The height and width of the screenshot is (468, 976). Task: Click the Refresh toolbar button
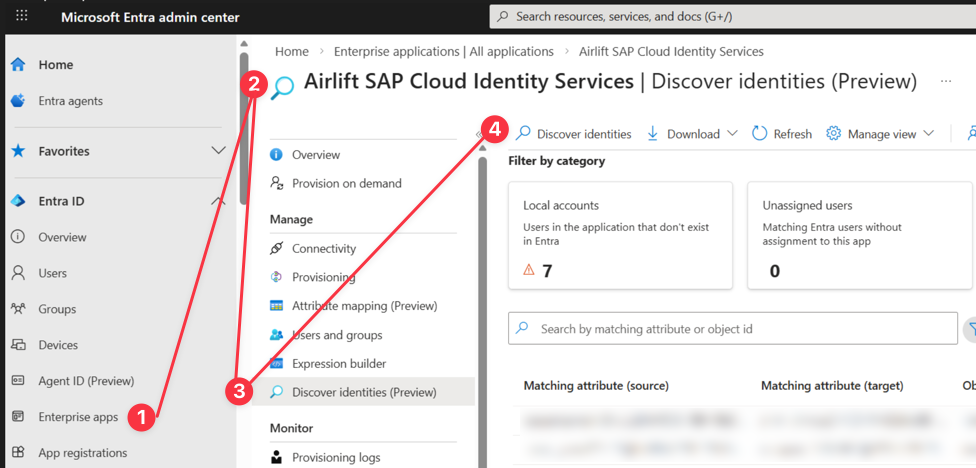(782, 134)
